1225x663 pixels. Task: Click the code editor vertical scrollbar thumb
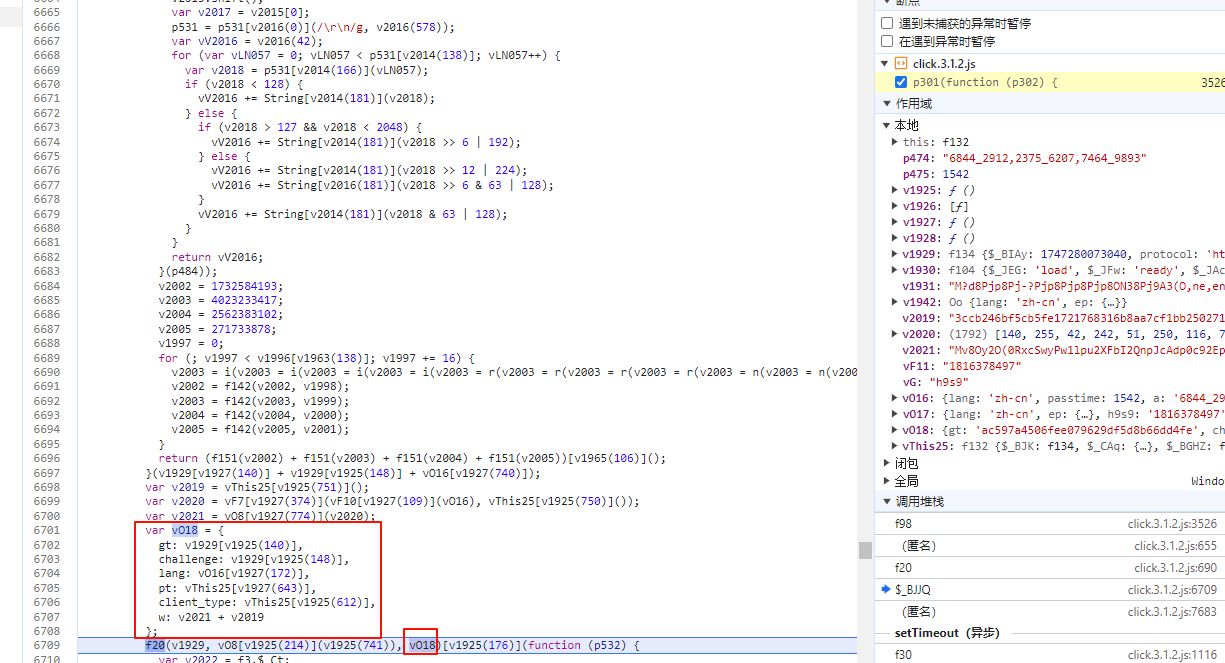tap(864, 550)
